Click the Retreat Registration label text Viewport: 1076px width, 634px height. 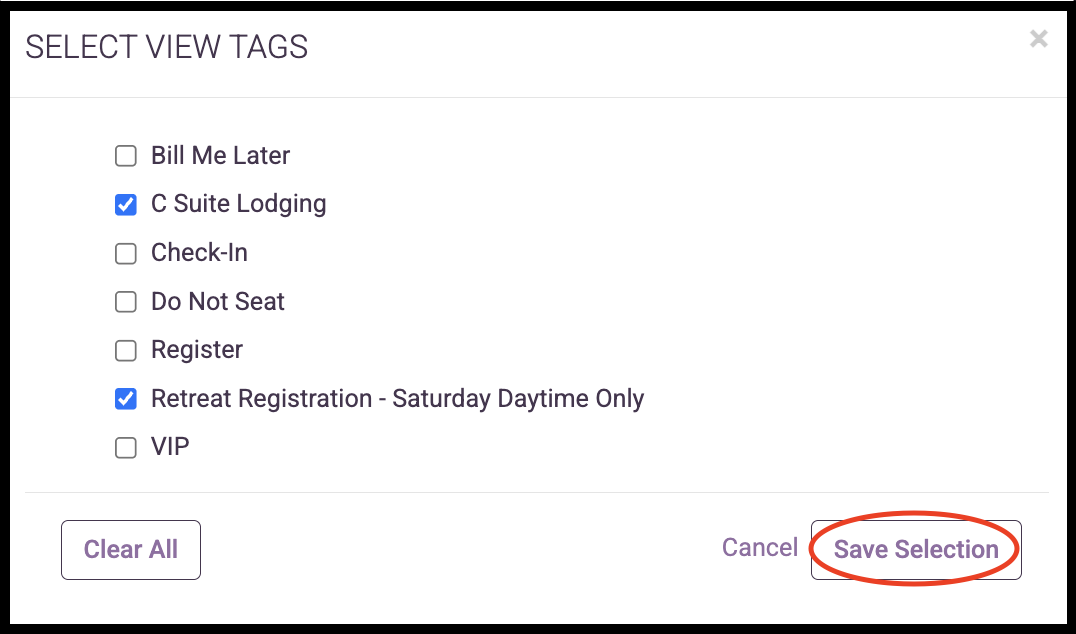pos(397,398)
